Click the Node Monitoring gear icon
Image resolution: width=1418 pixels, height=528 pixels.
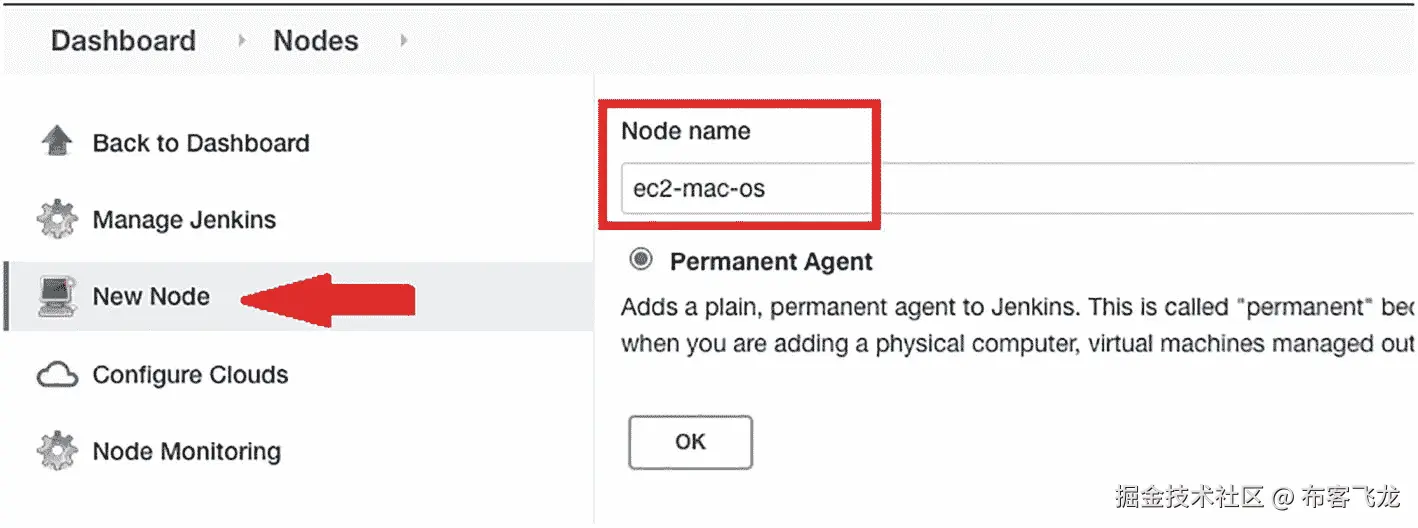click(56, 451)
